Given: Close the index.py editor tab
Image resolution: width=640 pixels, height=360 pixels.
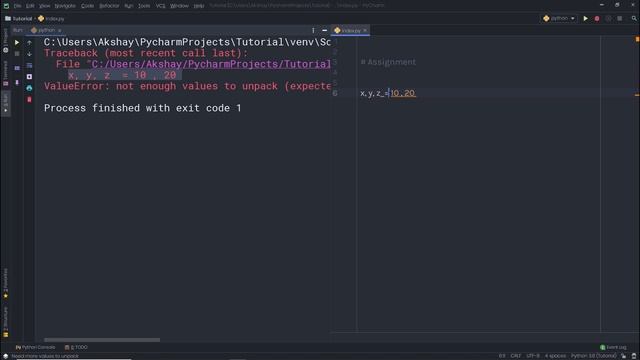Looking at the screenshot, I should (x=365, y=31).
